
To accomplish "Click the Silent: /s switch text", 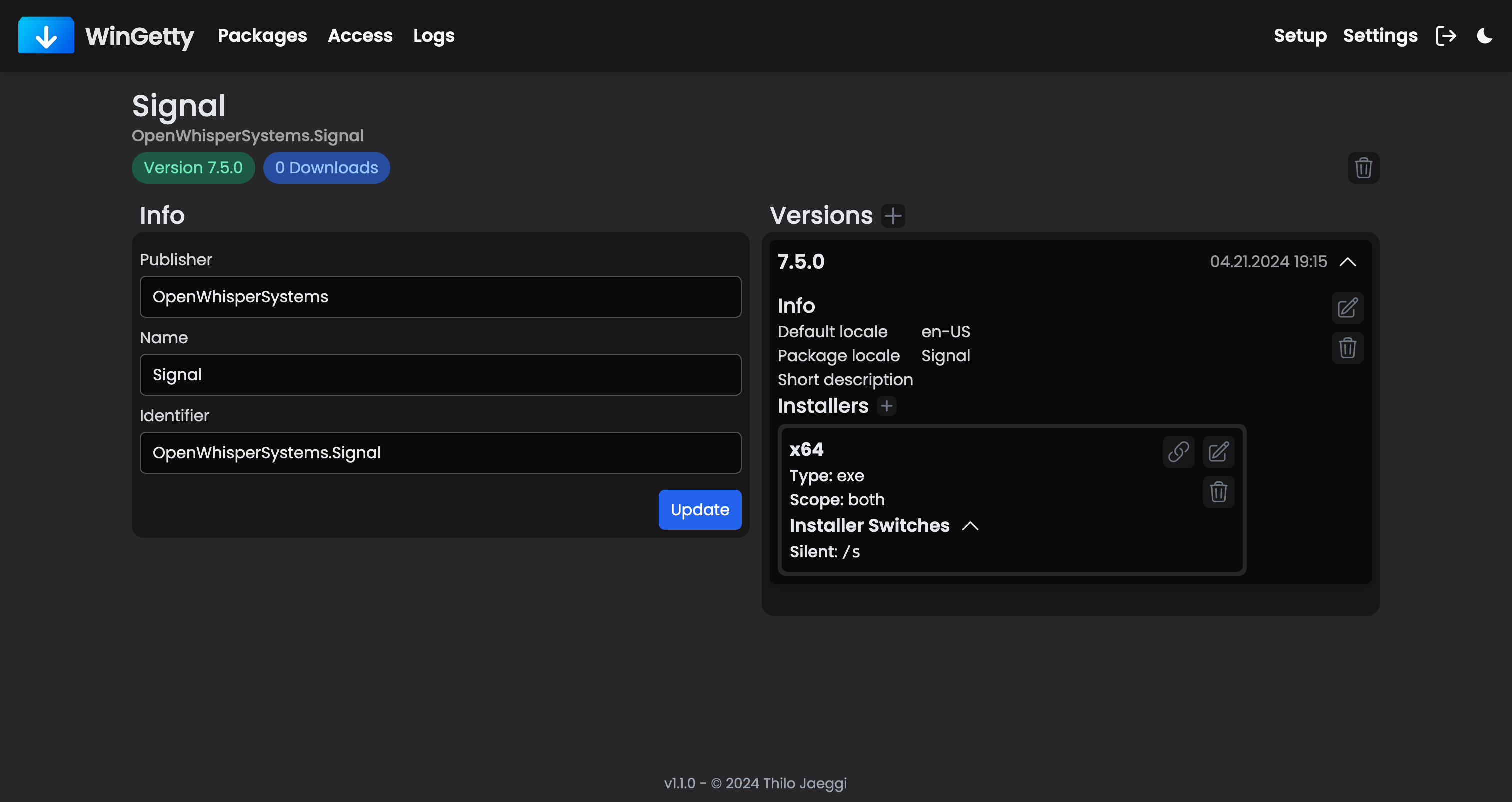I will click(824, 552).
